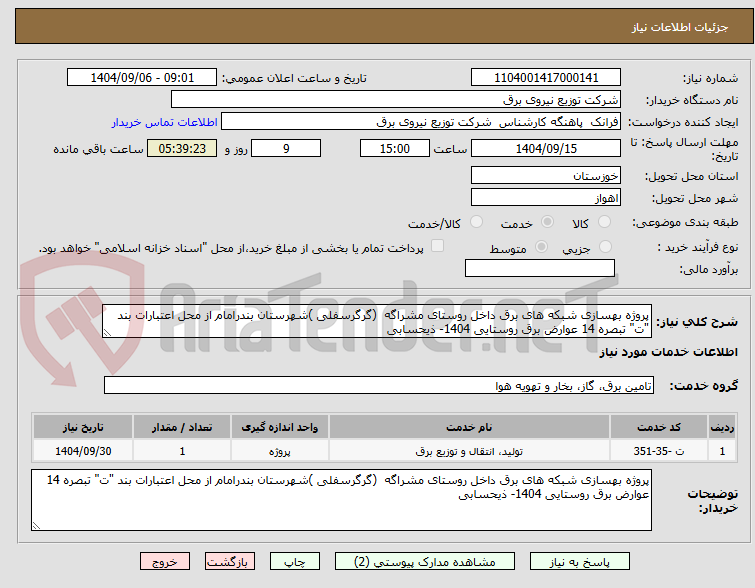Click مشاهده مدارک پیوستی (2) button

click(425, 562)
